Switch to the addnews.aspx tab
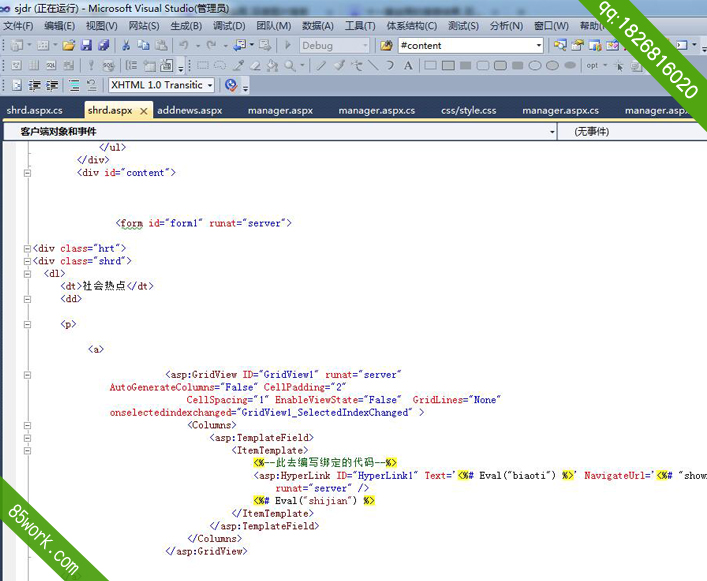The image size is (707, 581). (x=190, y=110)
